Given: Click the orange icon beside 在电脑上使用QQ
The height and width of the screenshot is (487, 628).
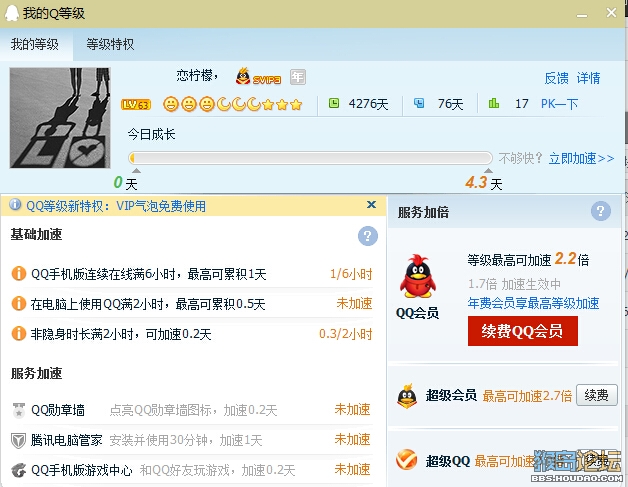Looking at the screenshot, I should [18, 304].
